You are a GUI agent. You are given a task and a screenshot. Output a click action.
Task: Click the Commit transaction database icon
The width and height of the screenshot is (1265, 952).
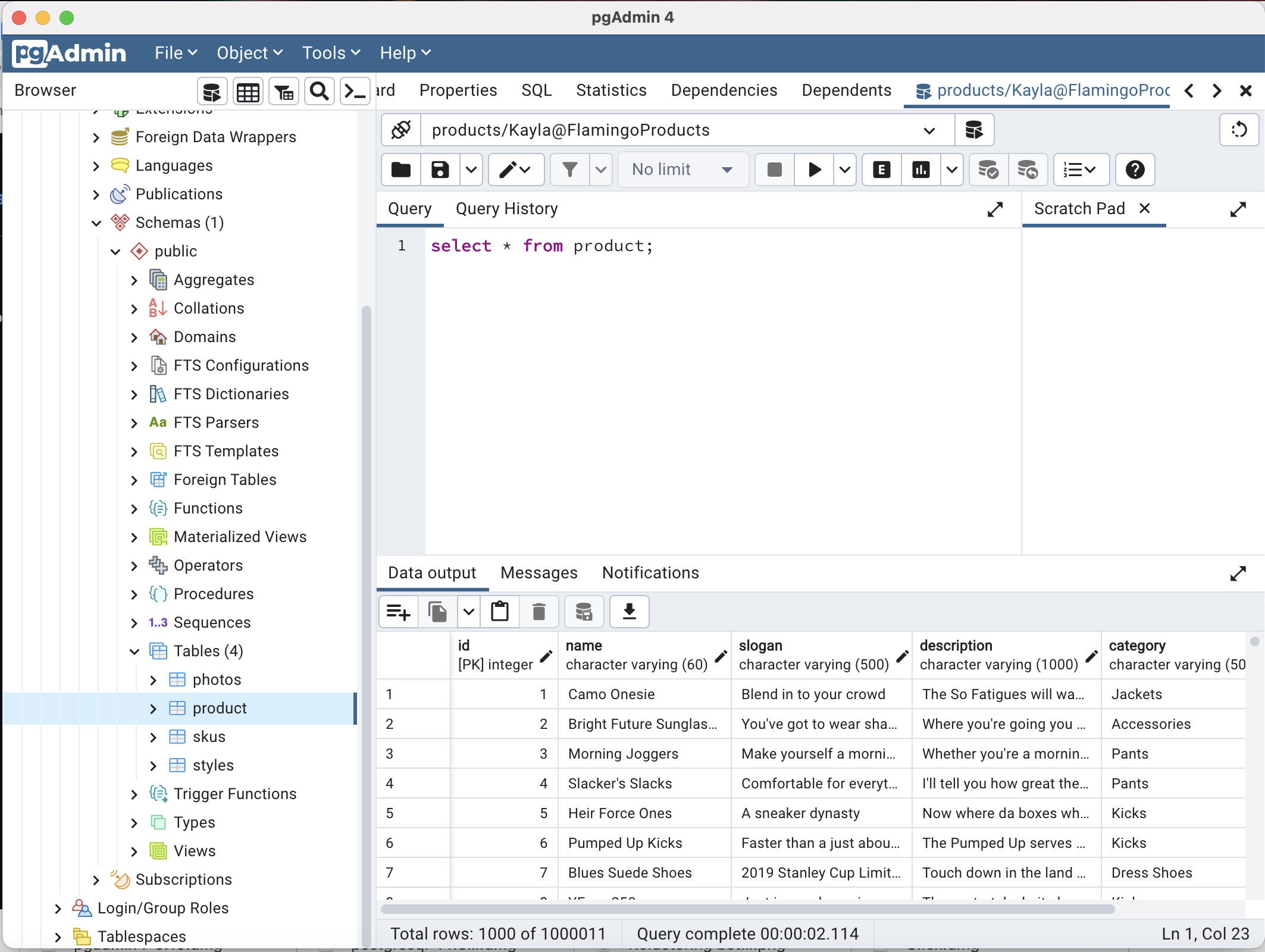coord(988,170)
